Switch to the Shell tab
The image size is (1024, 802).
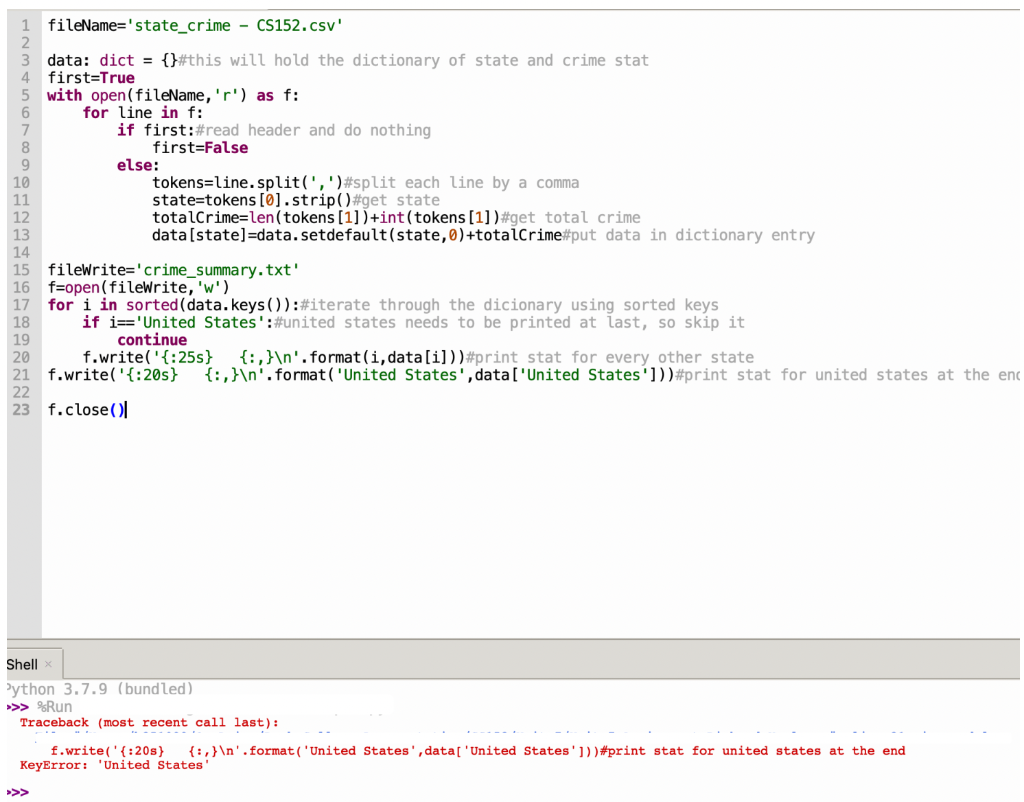click(21, 664)
